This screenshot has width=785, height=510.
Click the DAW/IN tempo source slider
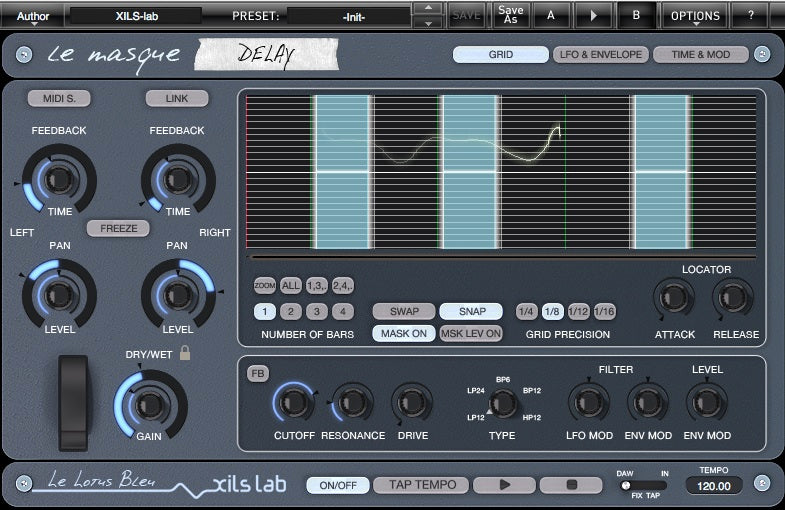click(x=643, y=485)
